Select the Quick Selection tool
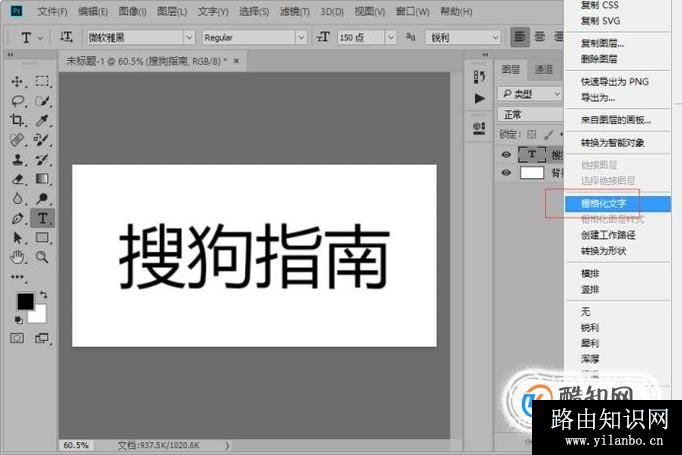 (x=42, y=101)
